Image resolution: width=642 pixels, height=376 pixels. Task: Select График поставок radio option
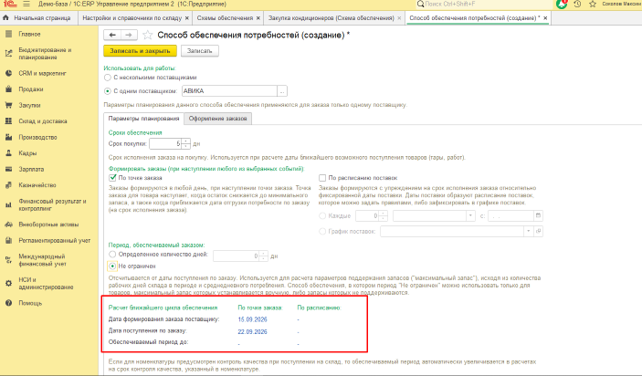(x=322, y=231)
